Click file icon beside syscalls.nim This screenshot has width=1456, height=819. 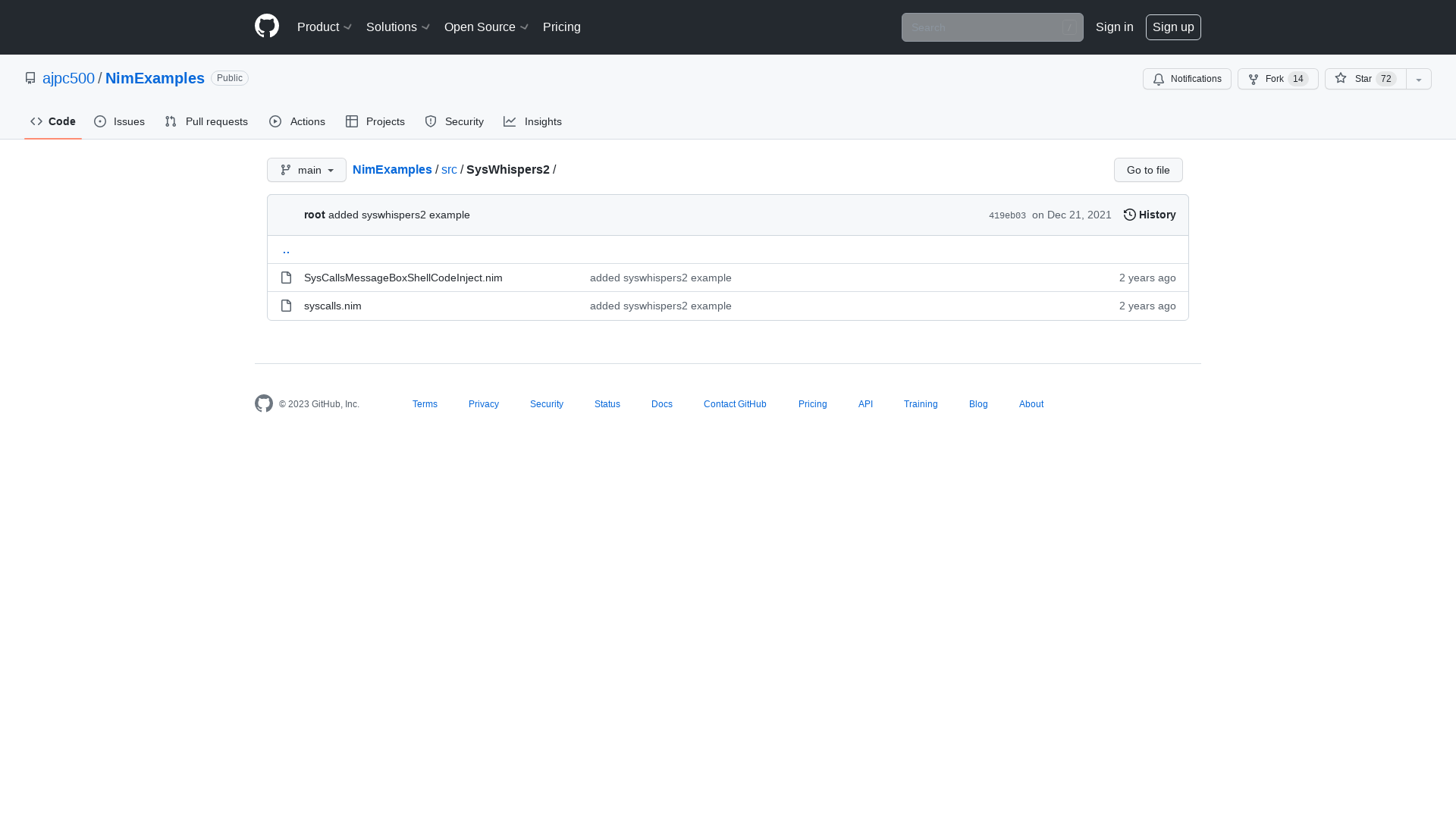tap(286, 306)
